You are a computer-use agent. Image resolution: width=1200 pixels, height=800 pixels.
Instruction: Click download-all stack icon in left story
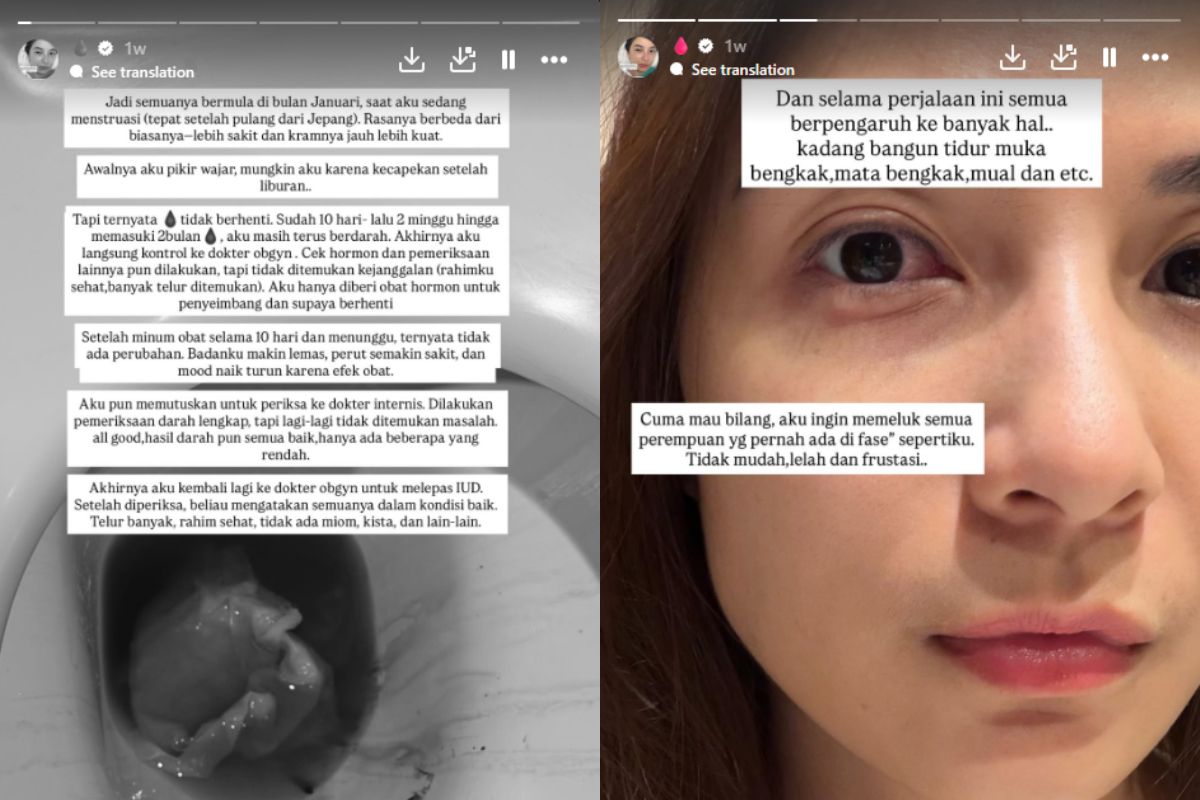pos(462,60)
